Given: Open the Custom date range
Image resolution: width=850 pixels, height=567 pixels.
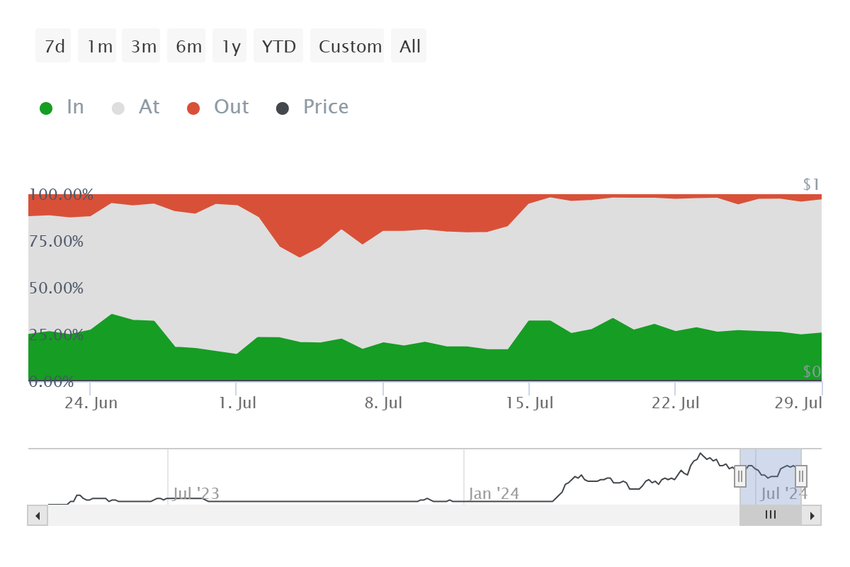Looking at the screenshot, I should pyautogui.click(x=347, y=46).
